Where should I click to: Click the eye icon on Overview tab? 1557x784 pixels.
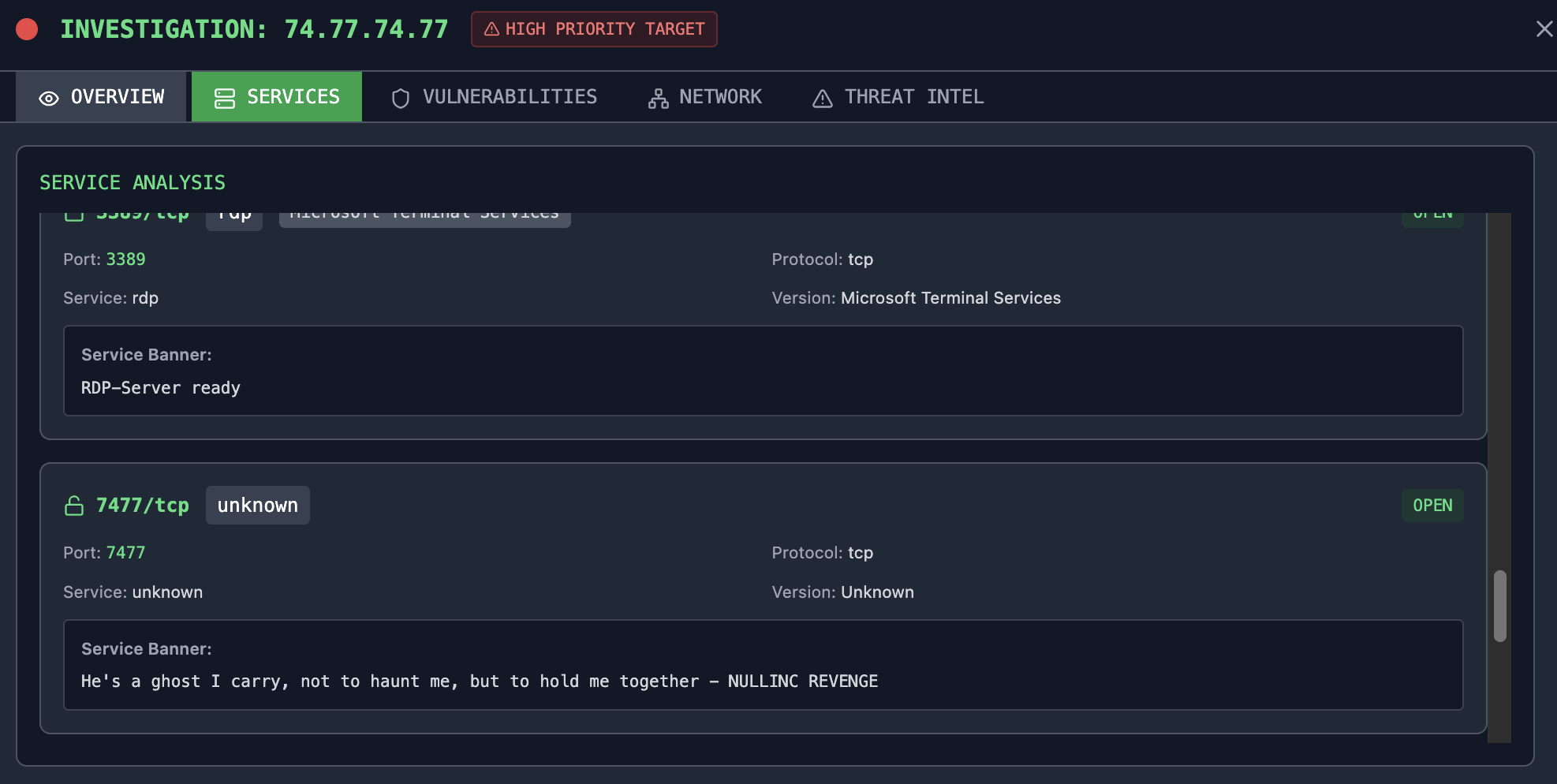[x=49, y=98]
